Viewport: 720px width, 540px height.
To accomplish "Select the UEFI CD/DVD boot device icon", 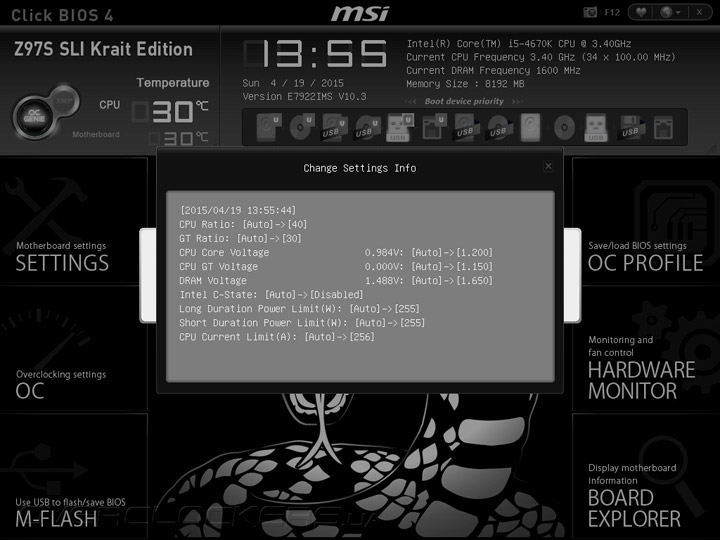I will [x=302, y=127].
